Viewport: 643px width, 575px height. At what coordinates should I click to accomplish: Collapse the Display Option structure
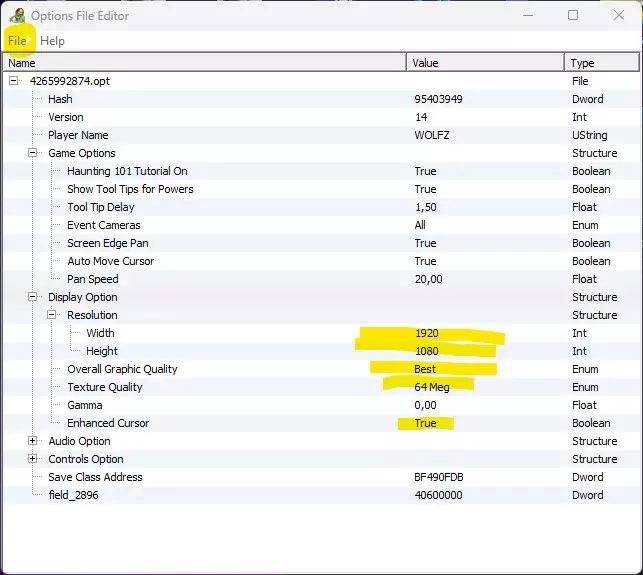[32, 297]
